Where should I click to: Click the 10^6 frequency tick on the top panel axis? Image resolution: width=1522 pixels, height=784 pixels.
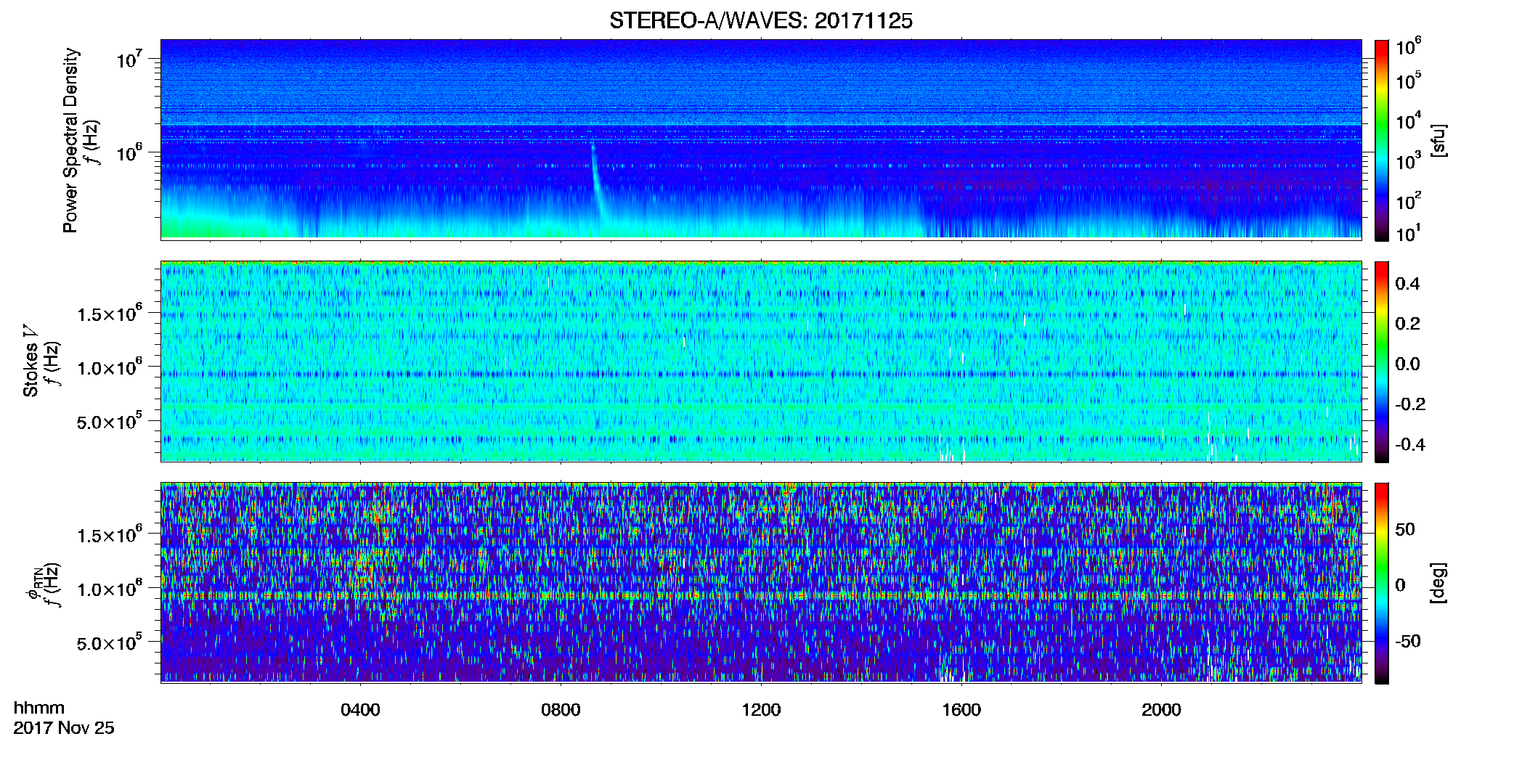tap(129, 152)
